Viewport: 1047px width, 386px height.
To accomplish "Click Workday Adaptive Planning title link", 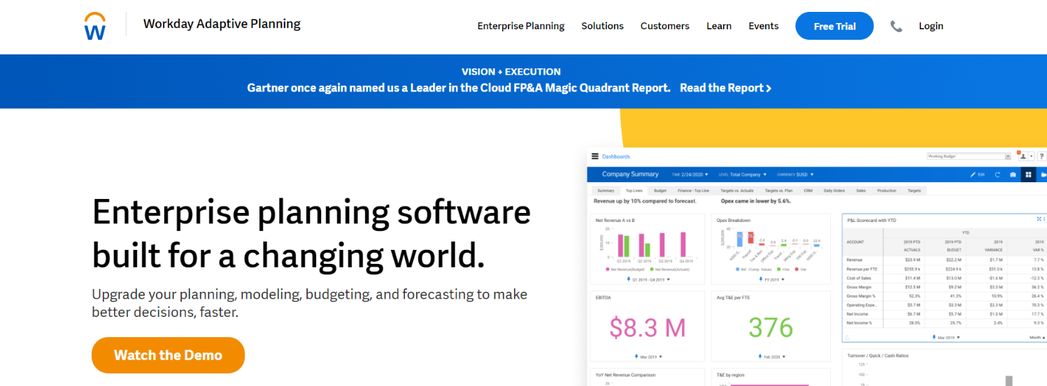I will click(x=222, y=24).
